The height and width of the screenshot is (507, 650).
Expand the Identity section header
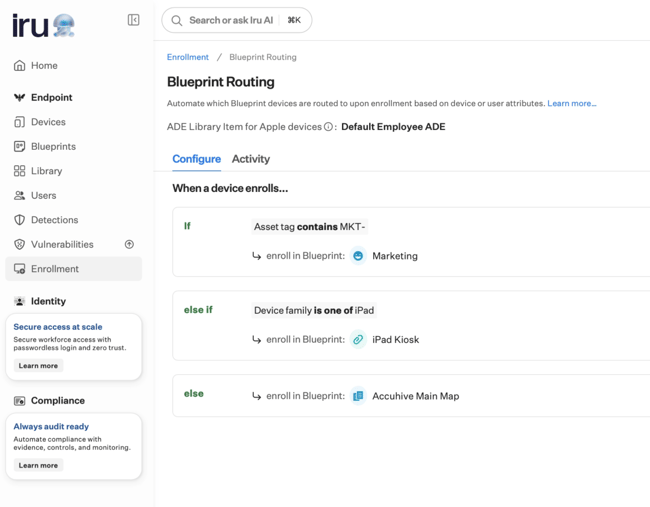tap(48, 301)
